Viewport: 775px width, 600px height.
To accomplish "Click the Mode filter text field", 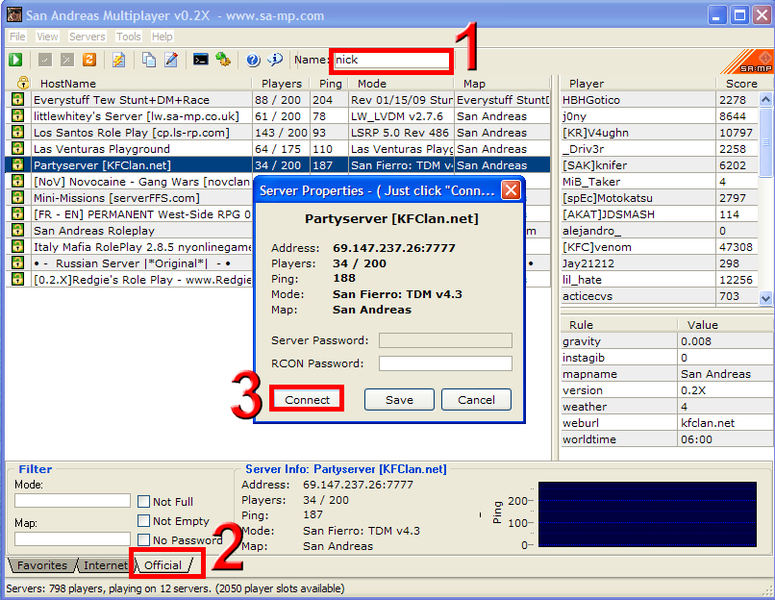I will 72,501.
